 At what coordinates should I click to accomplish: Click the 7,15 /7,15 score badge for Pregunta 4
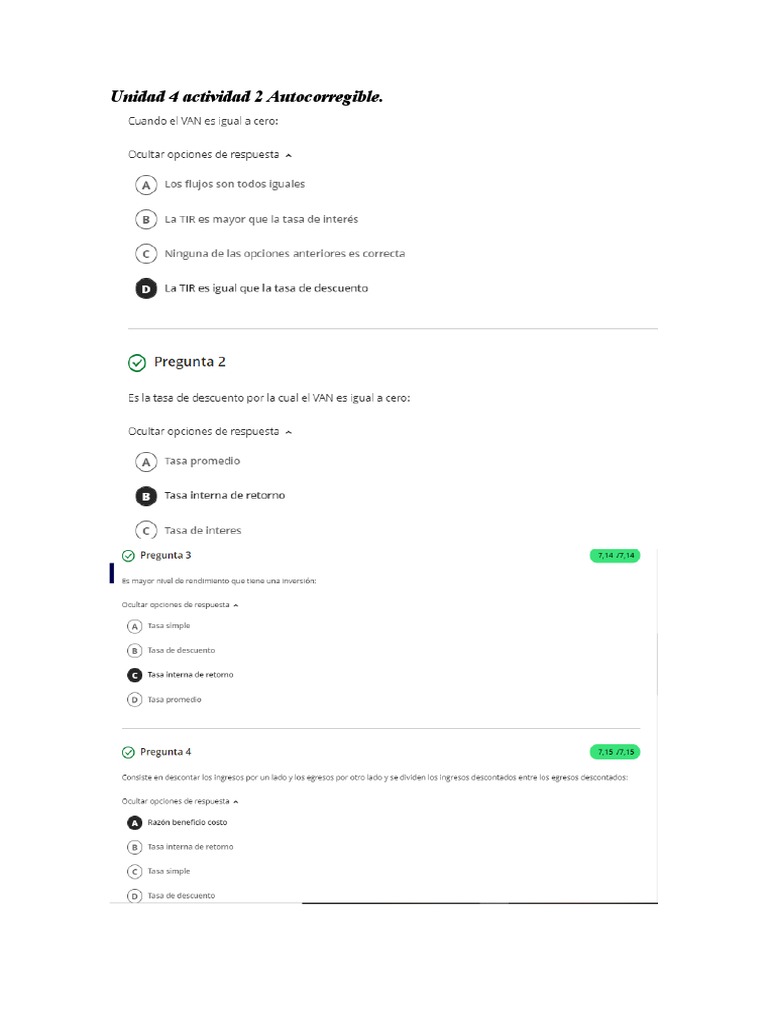coord(616,752)
